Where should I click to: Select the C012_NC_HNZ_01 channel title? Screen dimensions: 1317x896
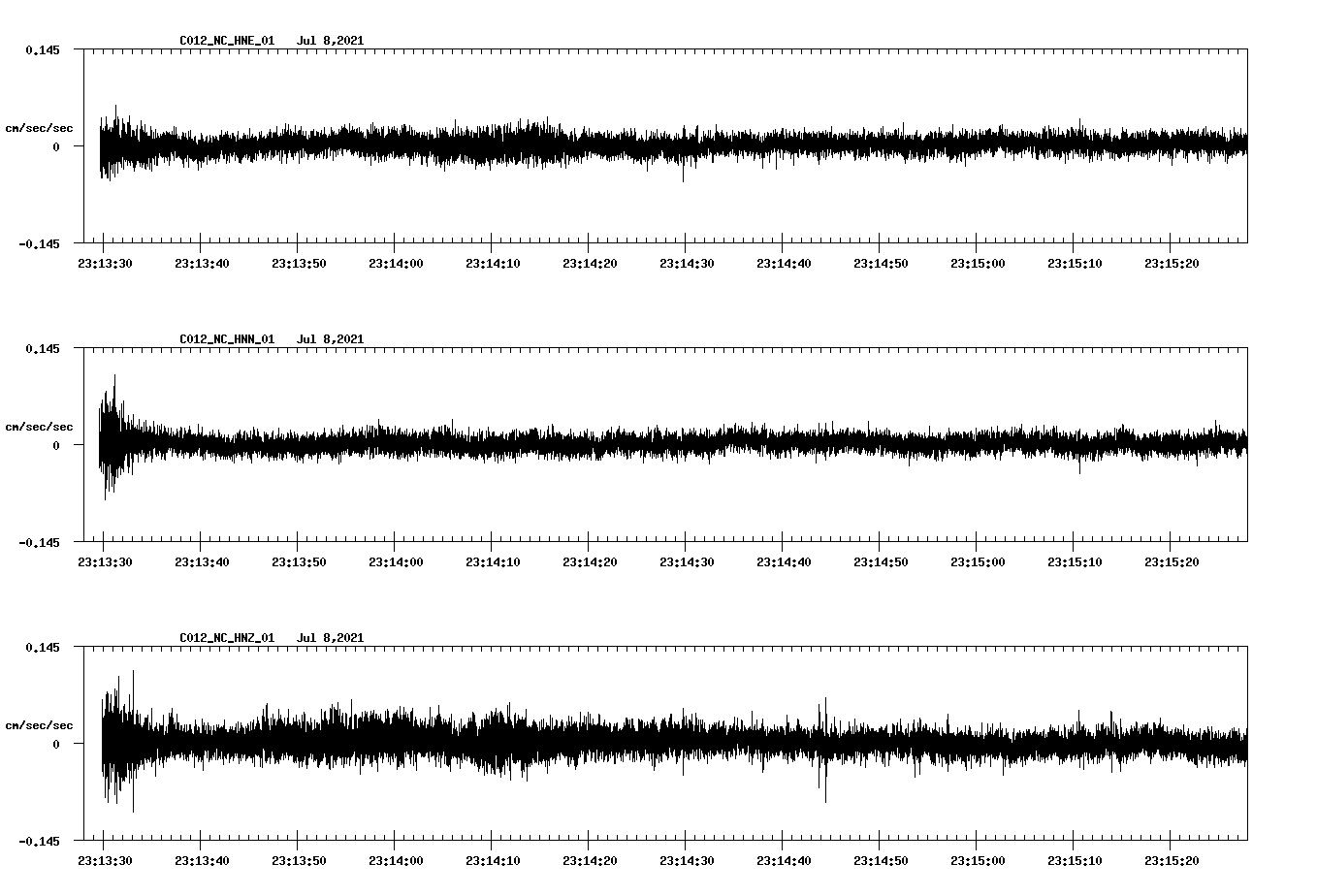[225, 637]
